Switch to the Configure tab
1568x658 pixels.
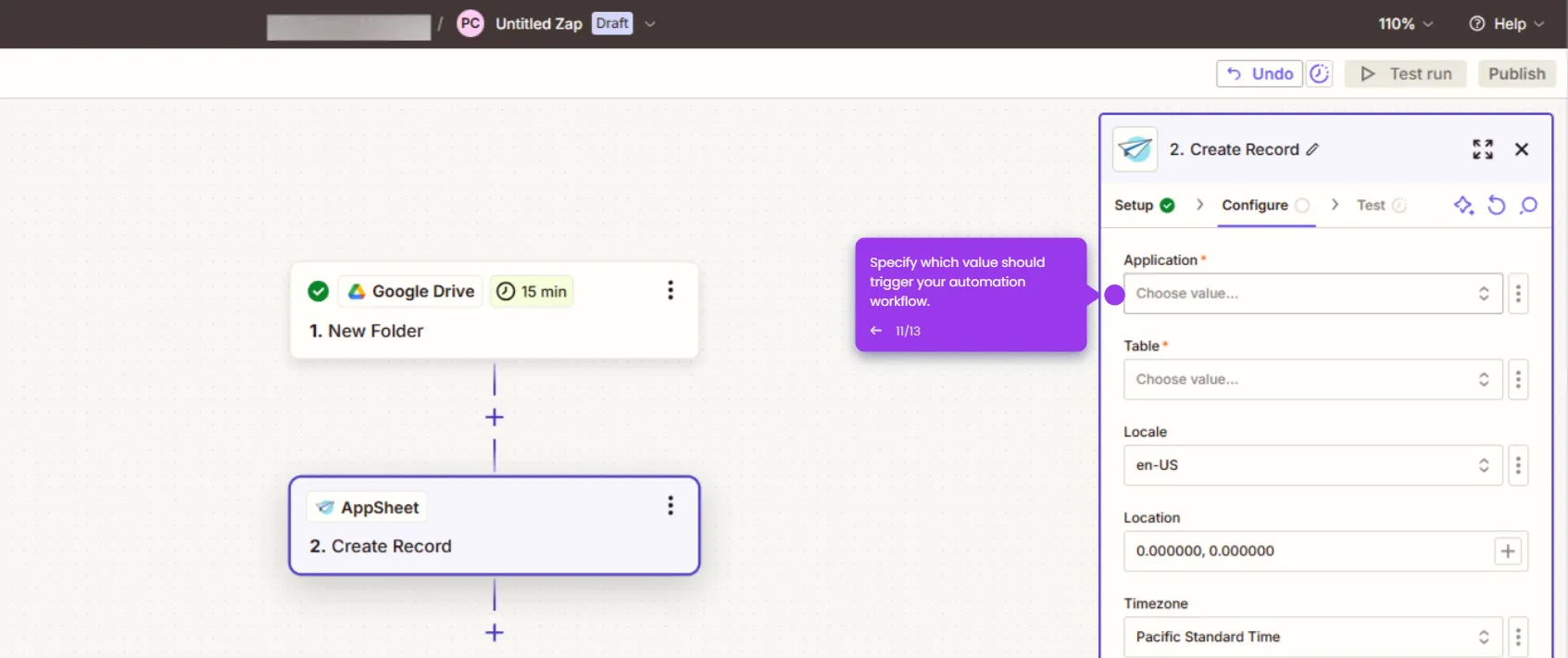click(1265, 205)
